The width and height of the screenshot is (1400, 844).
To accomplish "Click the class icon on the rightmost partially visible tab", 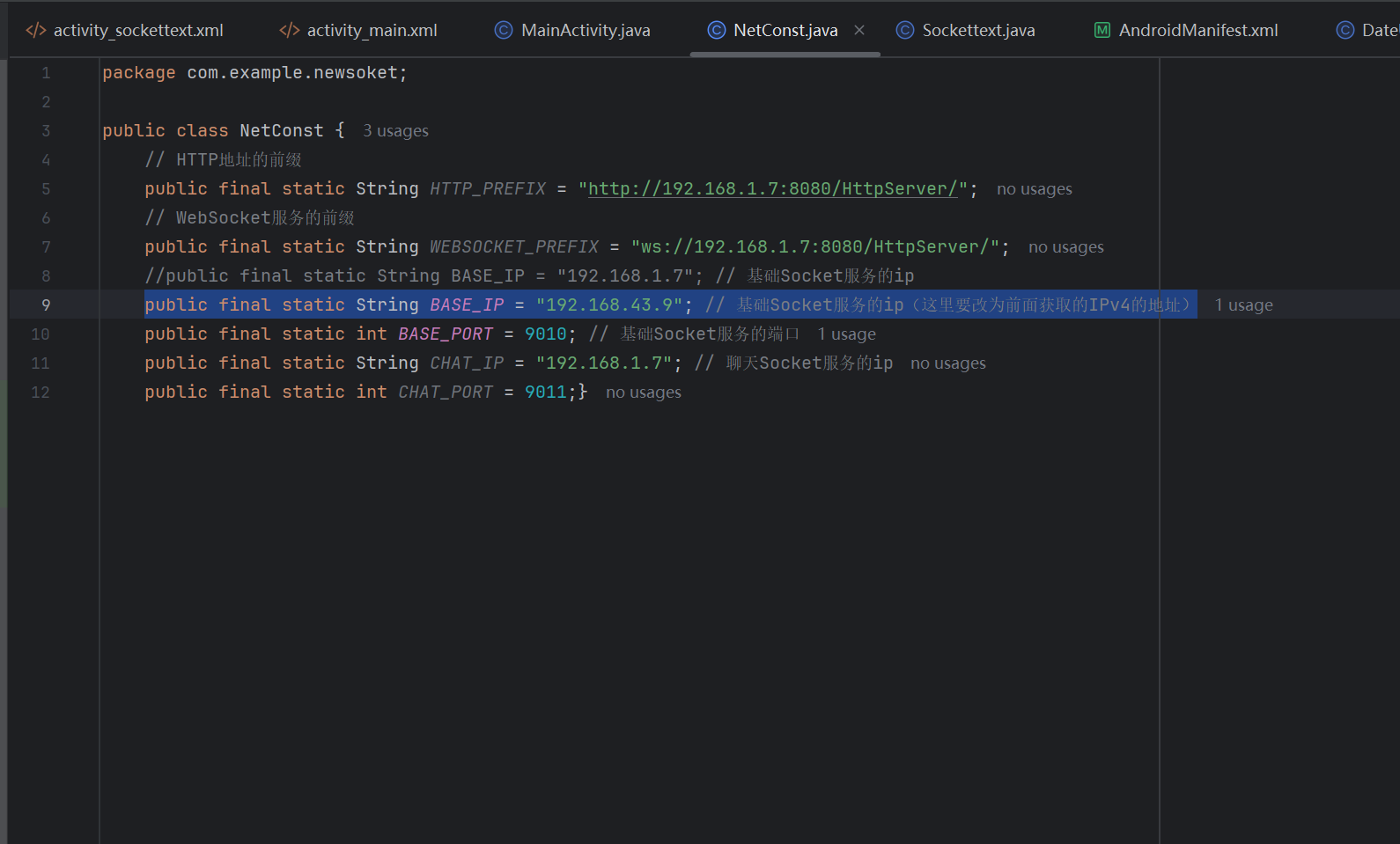I will 1345,31.
